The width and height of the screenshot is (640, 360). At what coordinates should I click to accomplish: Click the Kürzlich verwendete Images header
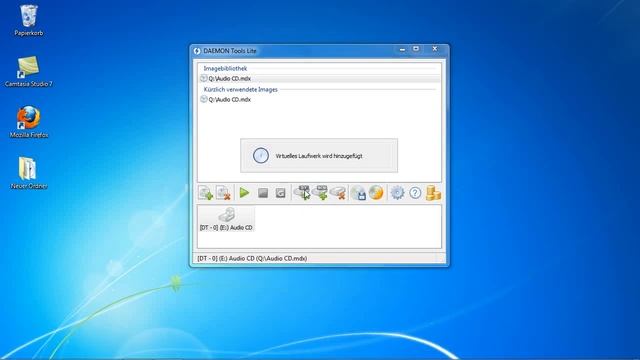click(x=240, y=89)
